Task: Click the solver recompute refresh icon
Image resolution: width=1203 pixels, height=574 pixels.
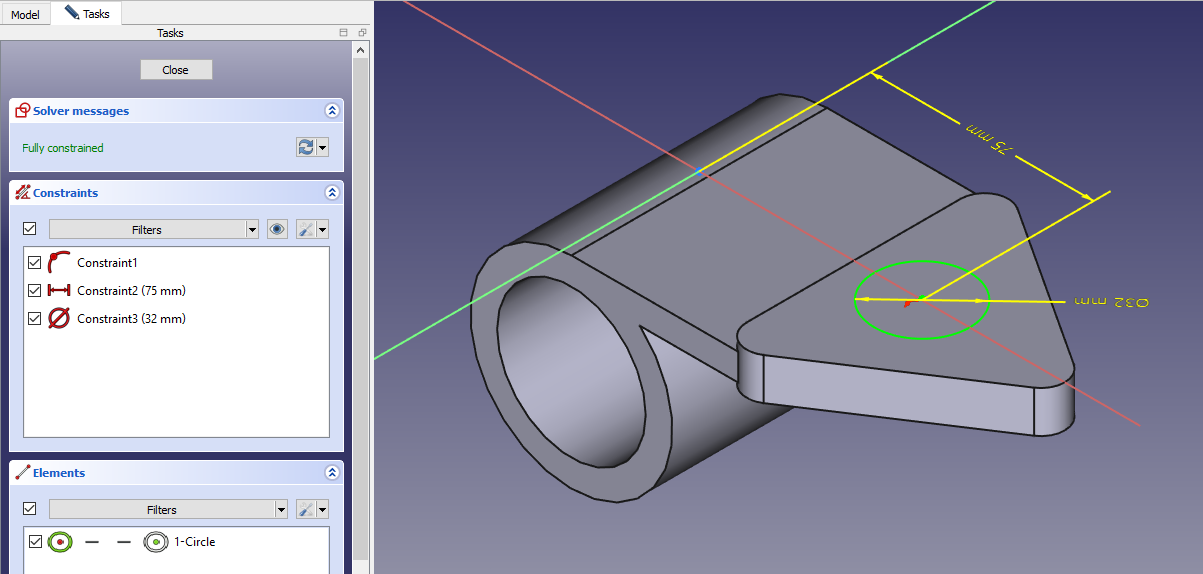Action: 306,148
